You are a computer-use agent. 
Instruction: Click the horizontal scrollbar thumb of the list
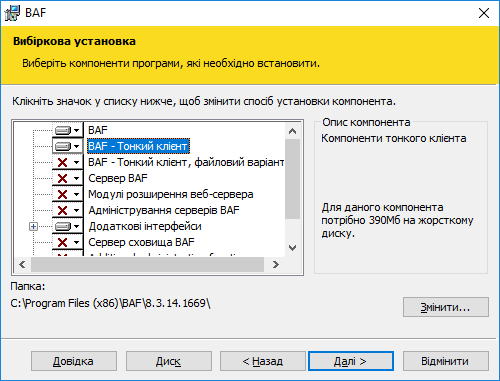(x=147, y=265)
